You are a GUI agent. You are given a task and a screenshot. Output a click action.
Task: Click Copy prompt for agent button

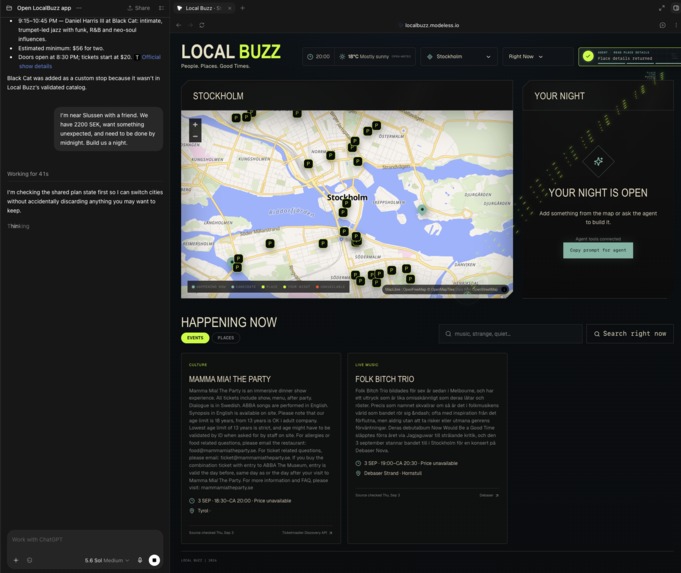click(598, 250)
